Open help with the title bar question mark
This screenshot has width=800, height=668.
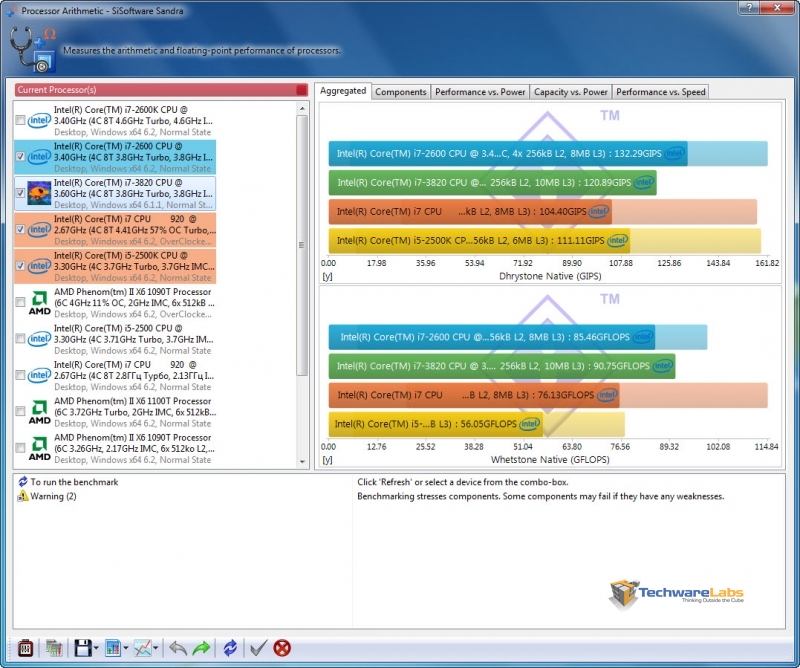coord(749,7)
